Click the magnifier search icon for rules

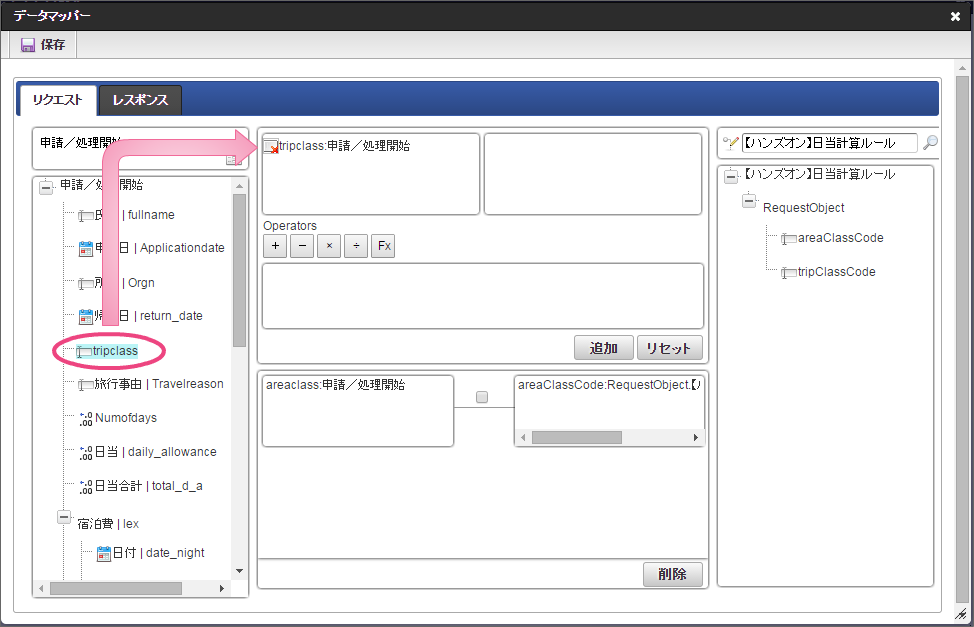(x=930, y=143)
